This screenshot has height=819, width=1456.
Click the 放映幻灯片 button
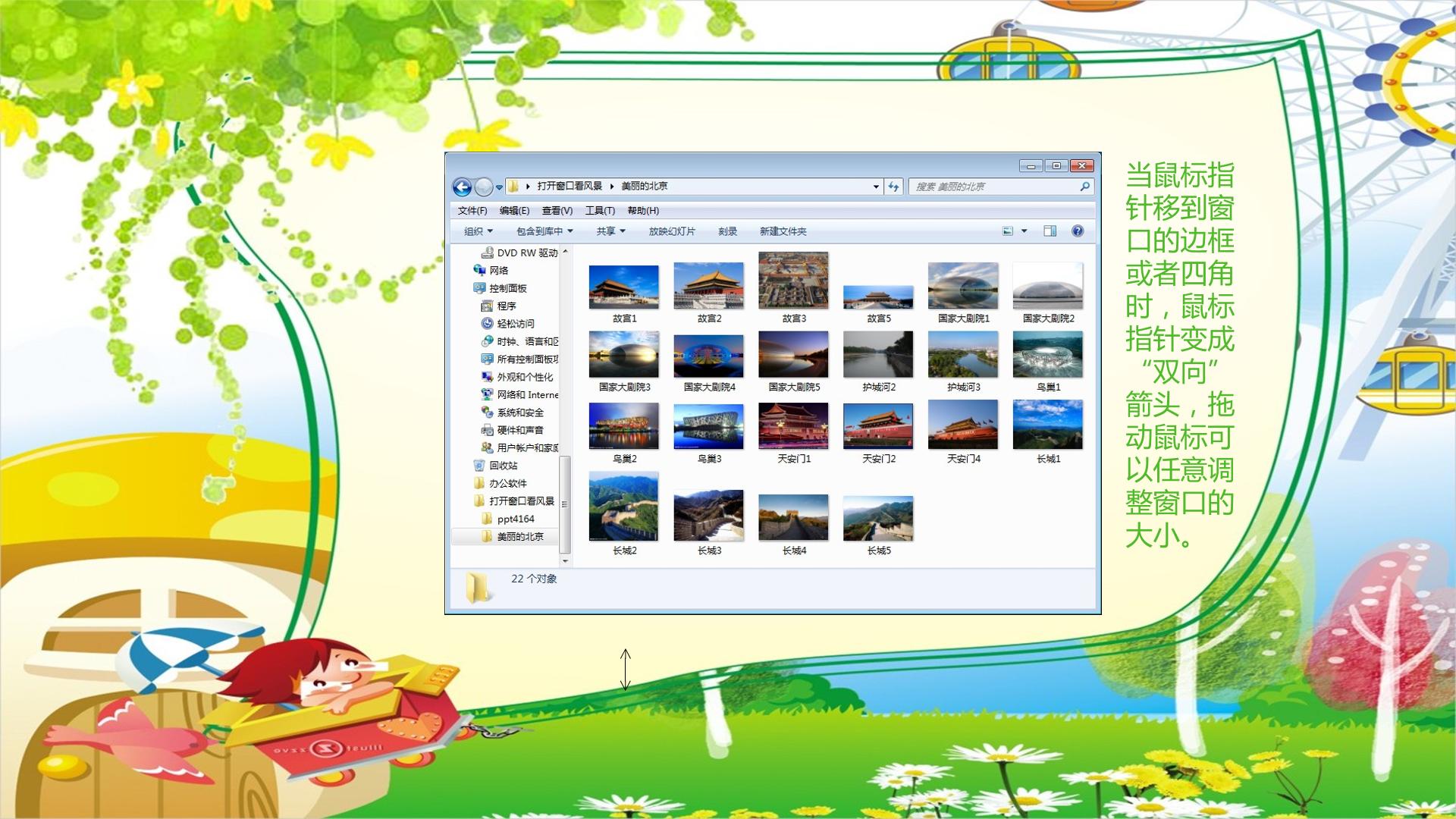tap(672, 231)
